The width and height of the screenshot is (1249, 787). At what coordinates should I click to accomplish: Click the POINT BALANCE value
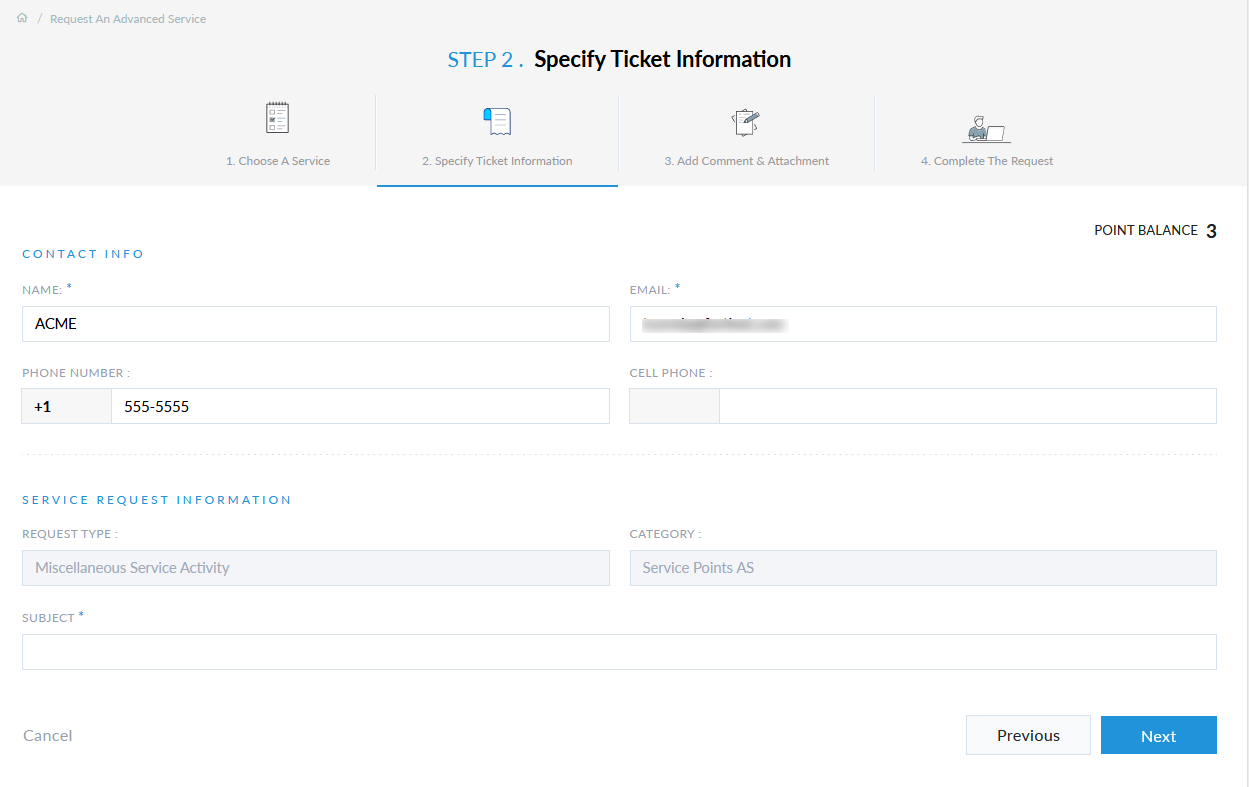(1212, 230)
